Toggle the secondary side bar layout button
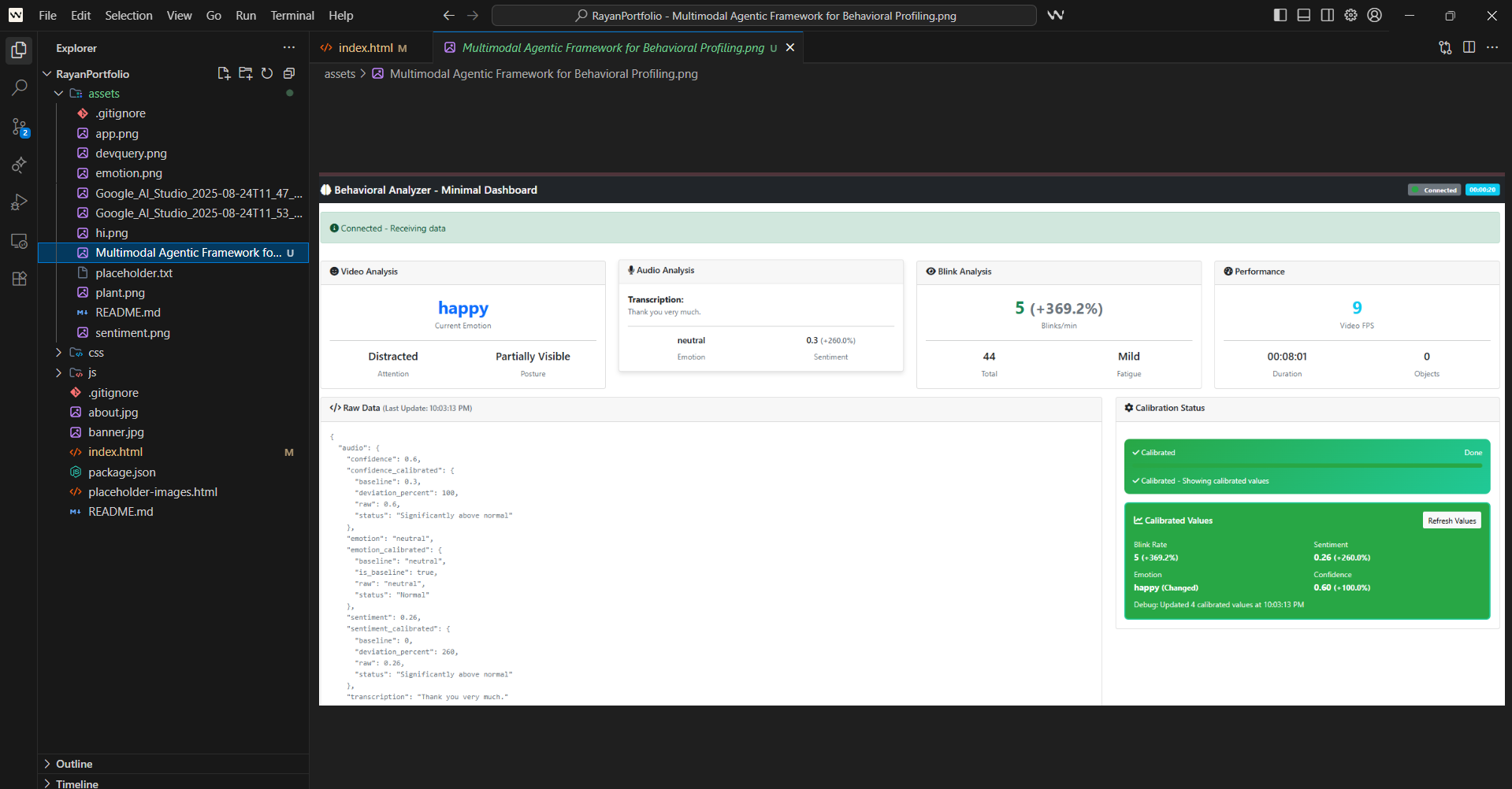Image resolution: width=1512 pixels, height=789 pixels. tap(1328, 15)
